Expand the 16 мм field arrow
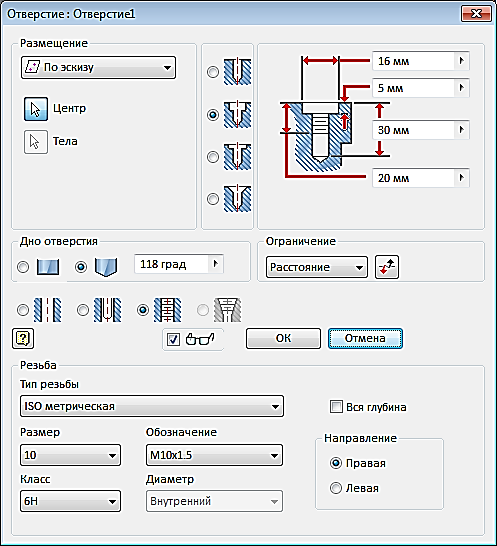The image size is (497, 546). tap(462, 61)
